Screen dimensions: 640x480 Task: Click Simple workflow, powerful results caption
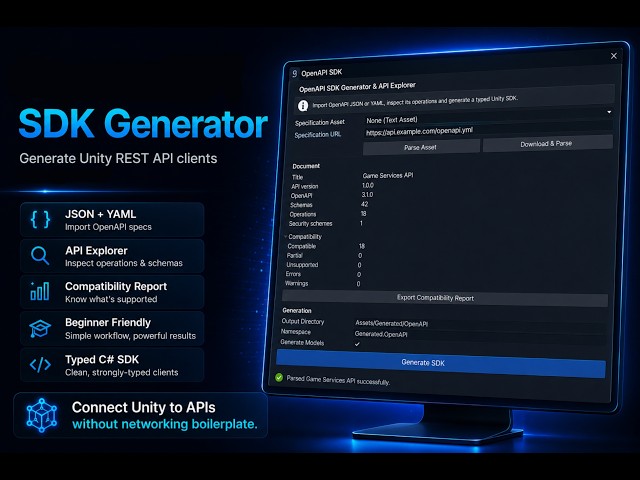pos(130,336)
